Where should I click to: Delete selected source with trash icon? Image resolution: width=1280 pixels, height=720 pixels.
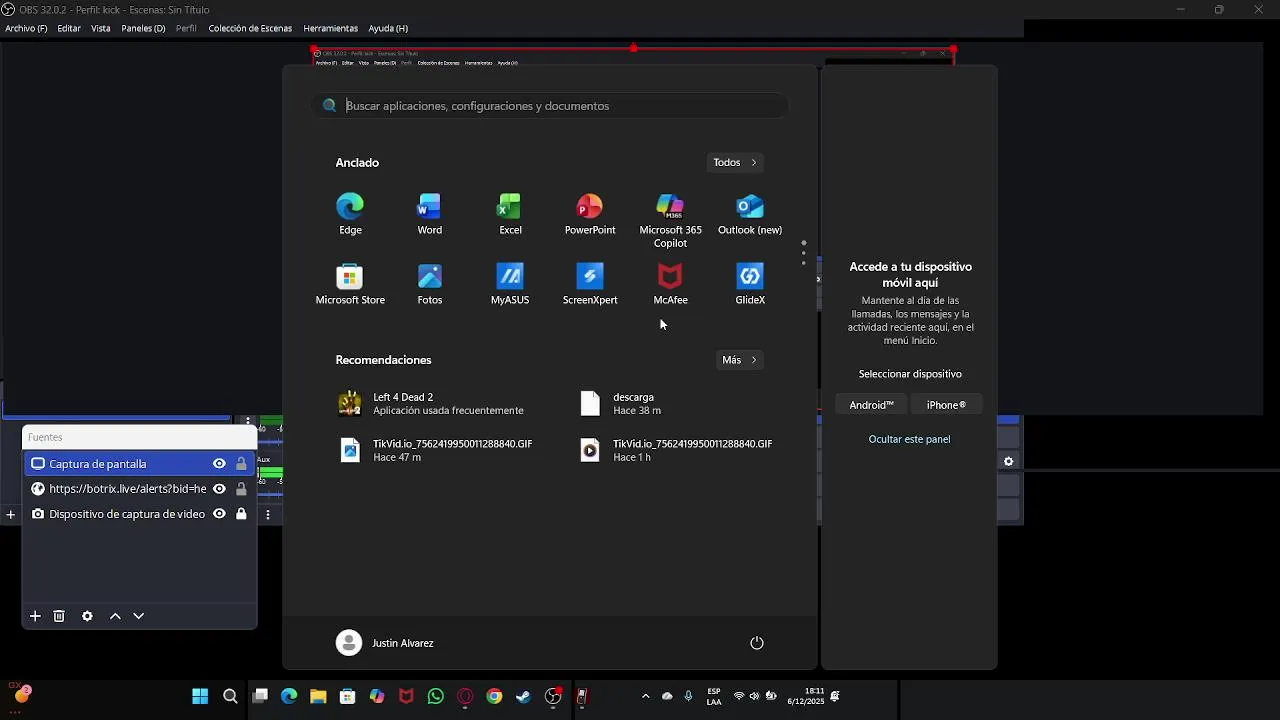(59, 616)
